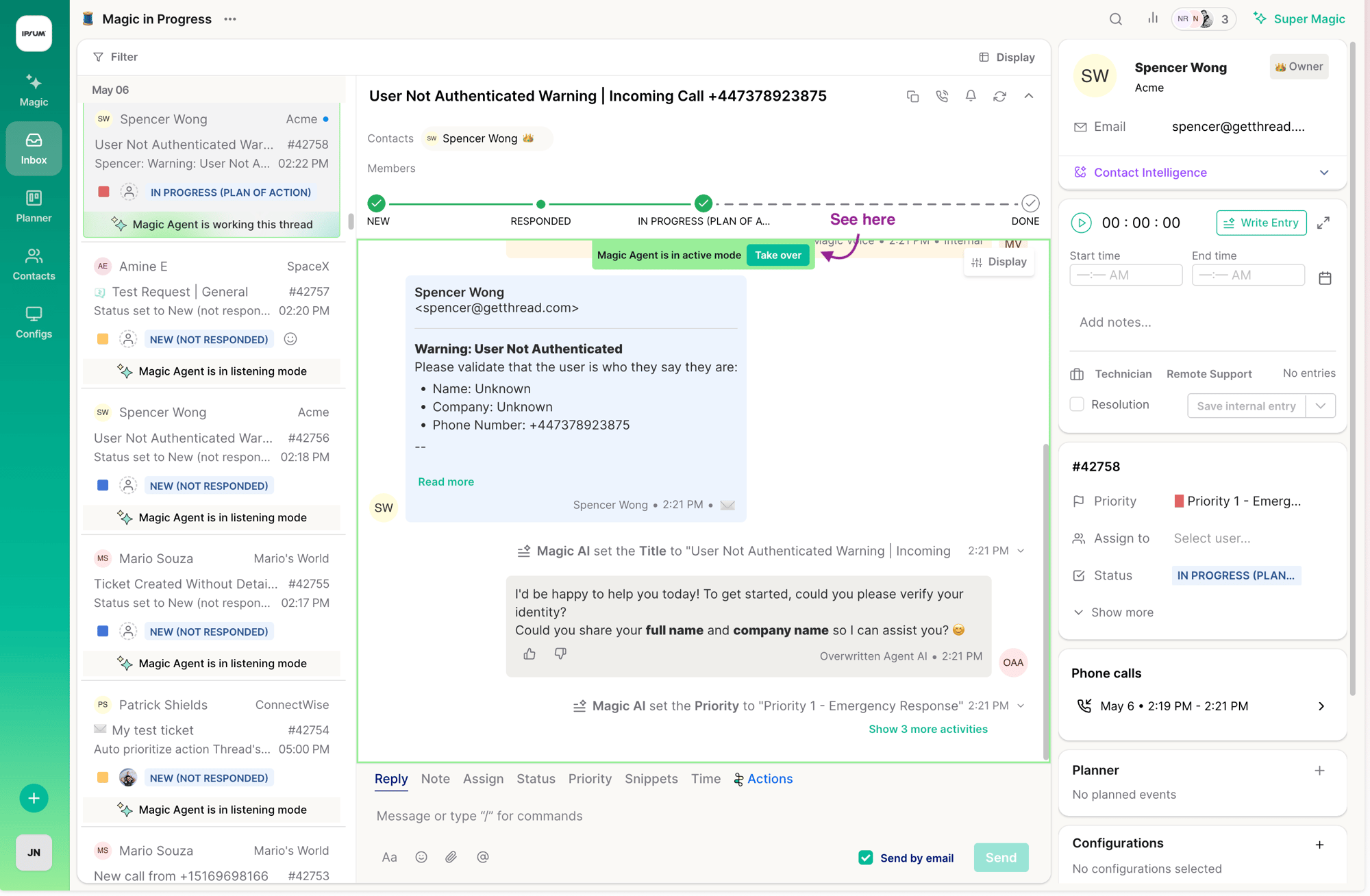This screenshot has width=1370, height=896.
Task: Open the workspace ellipsis menu
Action: (230, 19)
